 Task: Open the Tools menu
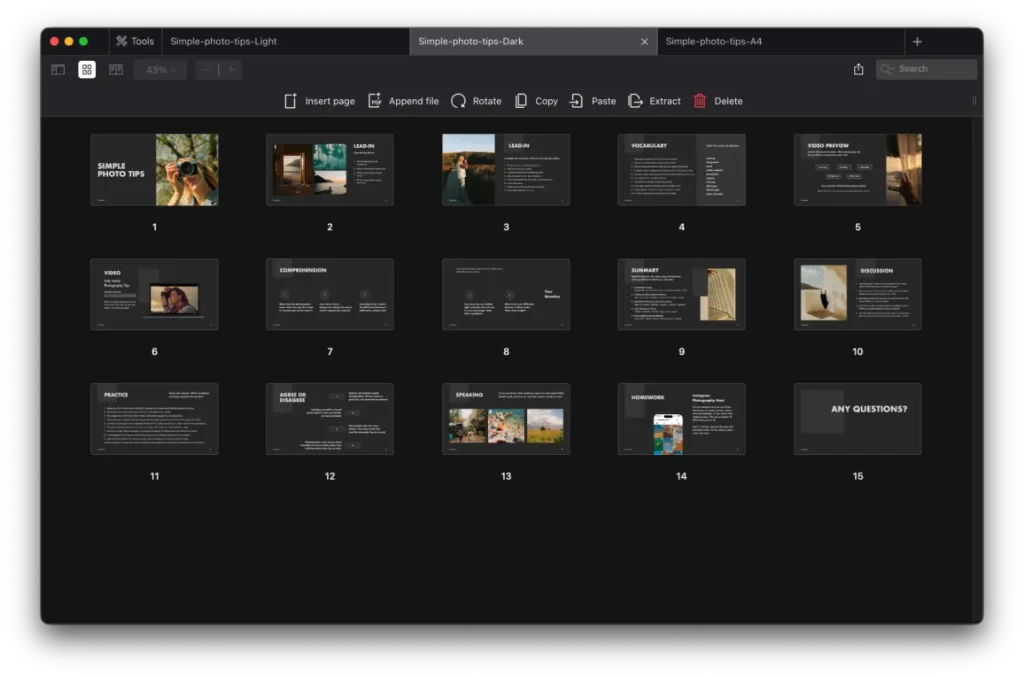tap(135, 41)
